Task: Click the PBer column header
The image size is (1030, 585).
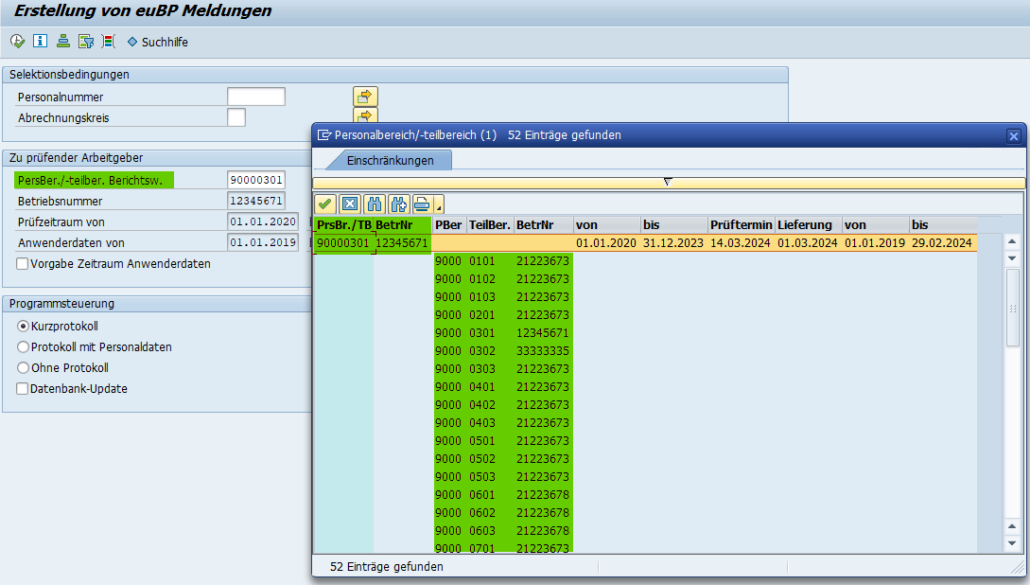Action: pyautogui.click(x=449, y=225)
